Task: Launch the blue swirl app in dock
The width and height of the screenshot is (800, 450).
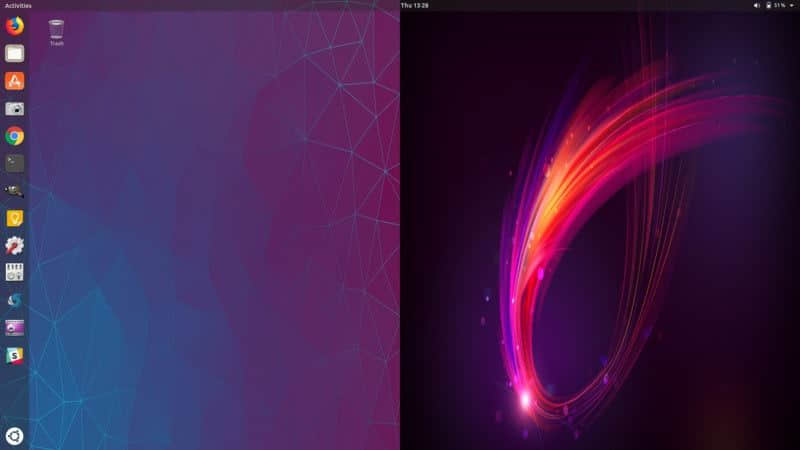Action: [x=14, y=300]
